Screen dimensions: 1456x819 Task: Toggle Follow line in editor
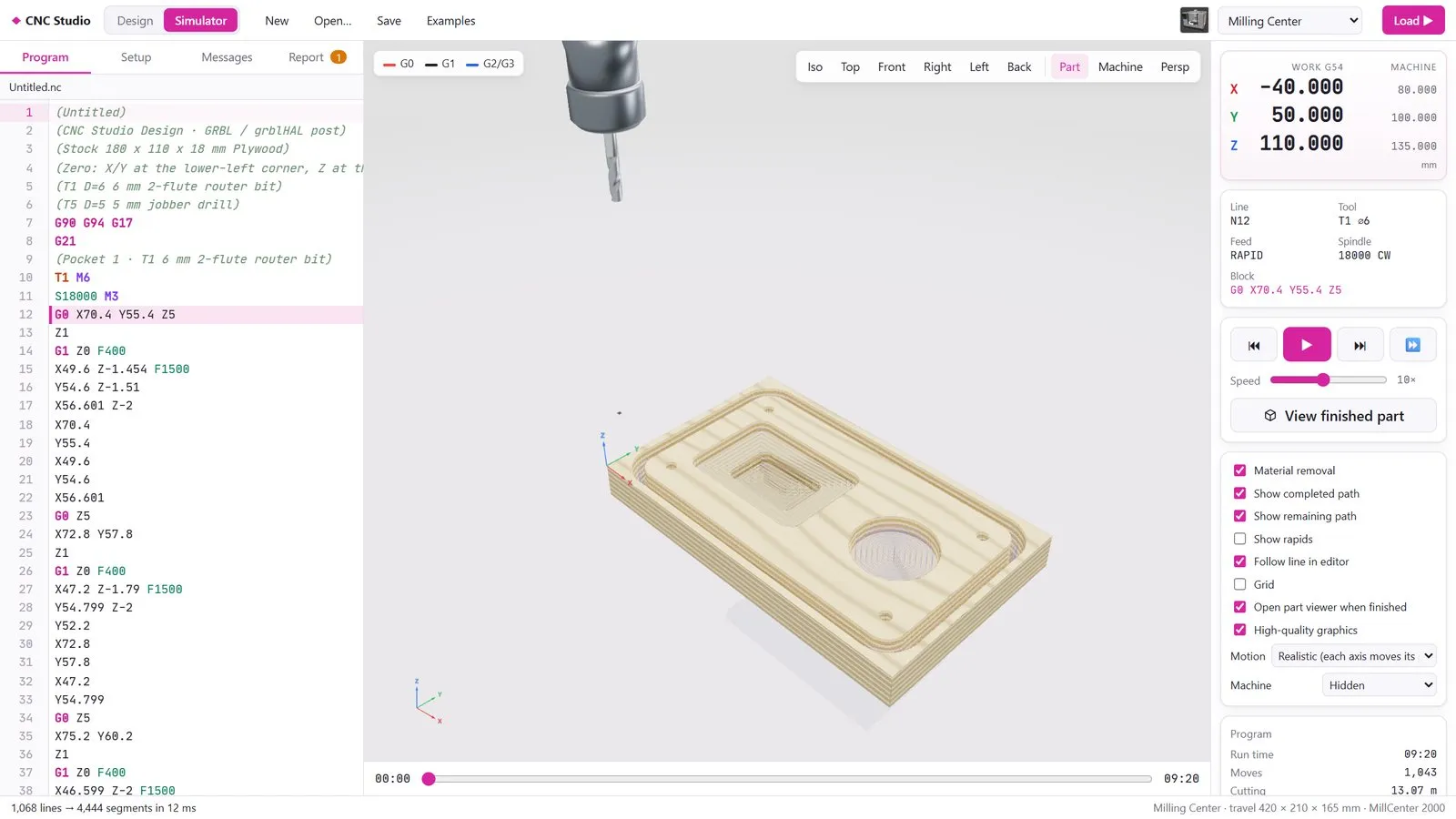[1239, 561]
